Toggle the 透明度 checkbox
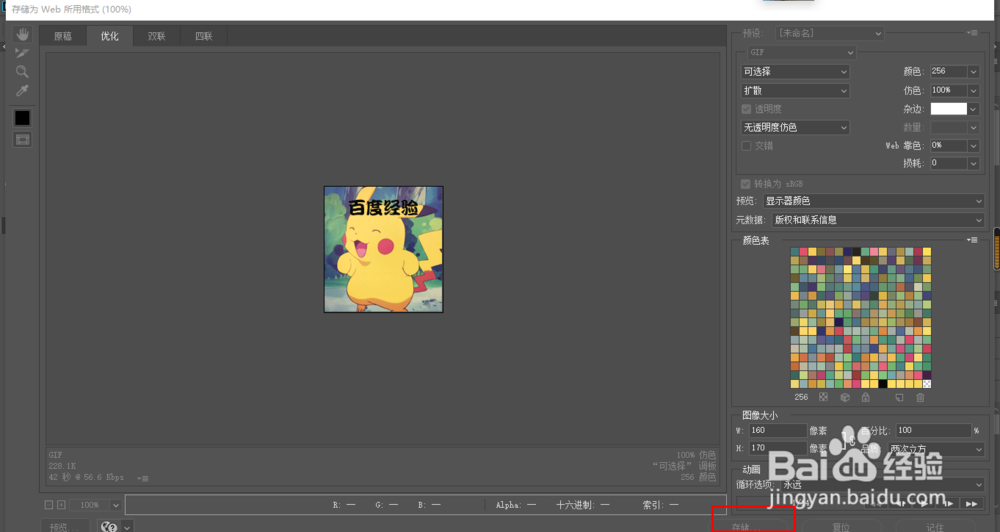The height and width of the screenshot is (532, 1000). [x=746, y=109]
